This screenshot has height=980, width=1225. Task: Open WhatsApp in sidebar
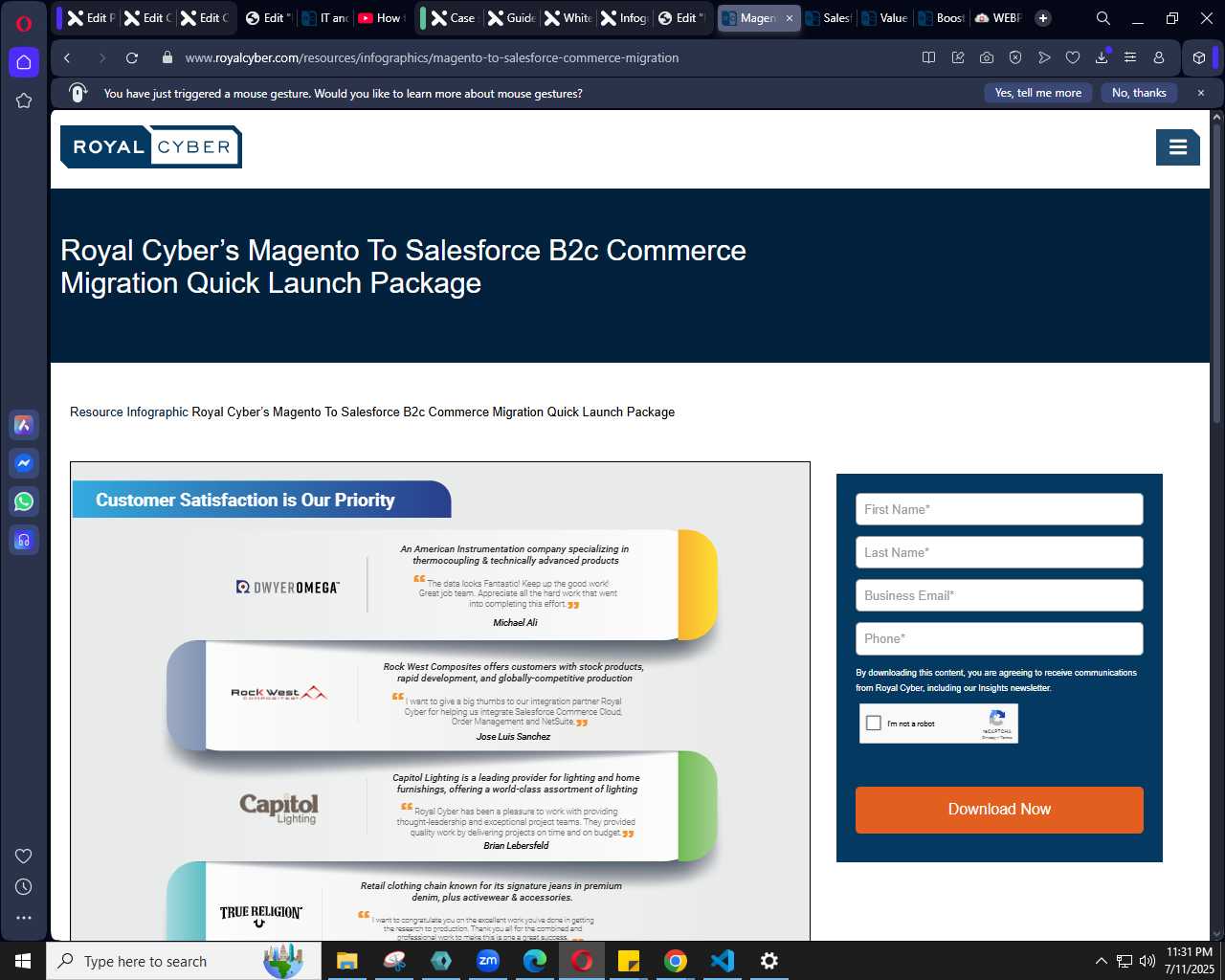[x=24, y=501]
